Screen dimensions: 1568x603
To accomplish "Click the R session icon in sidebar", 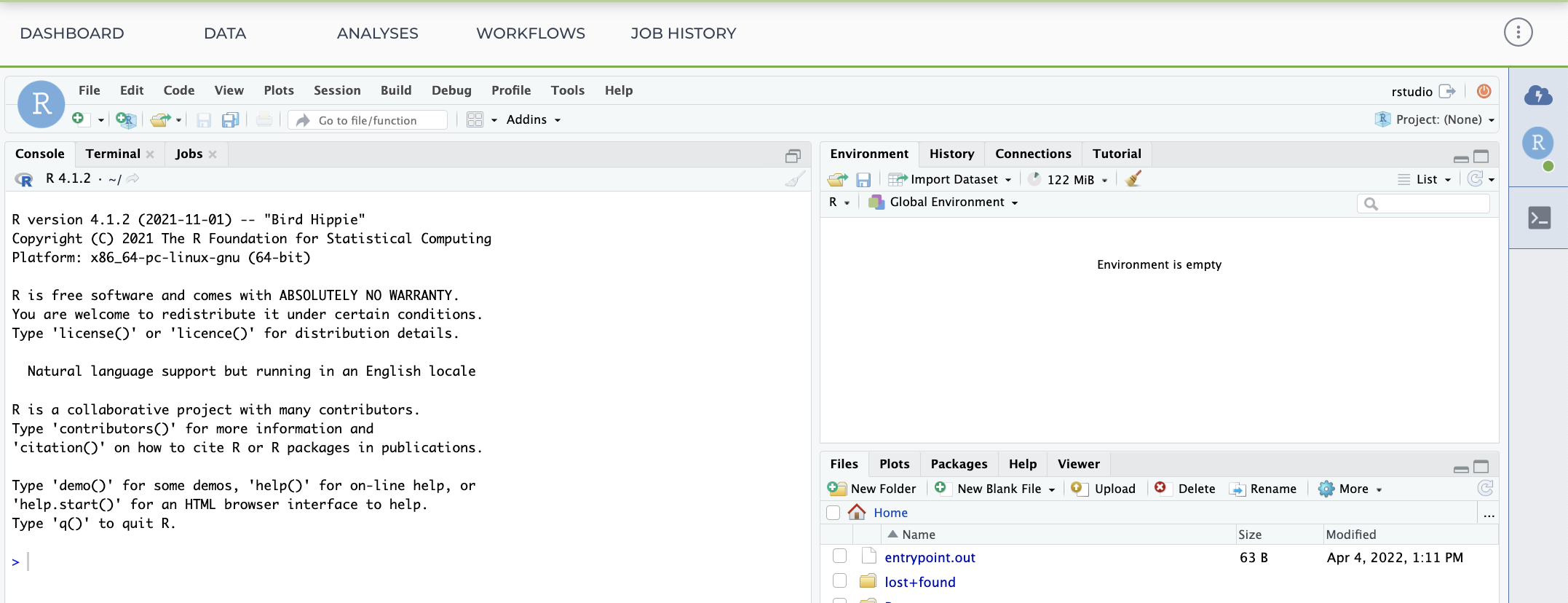I will [1538, 143].
